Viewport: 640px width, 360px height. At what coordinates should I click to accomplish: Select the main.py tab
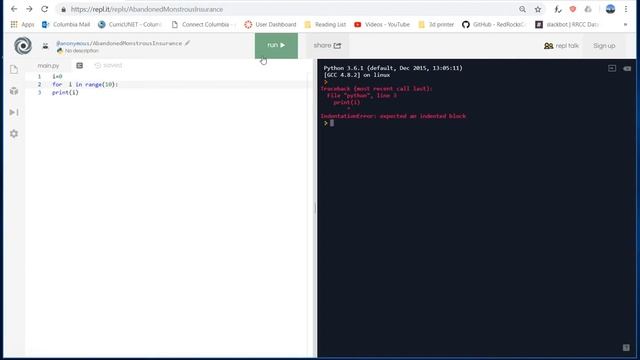point(48,65)
